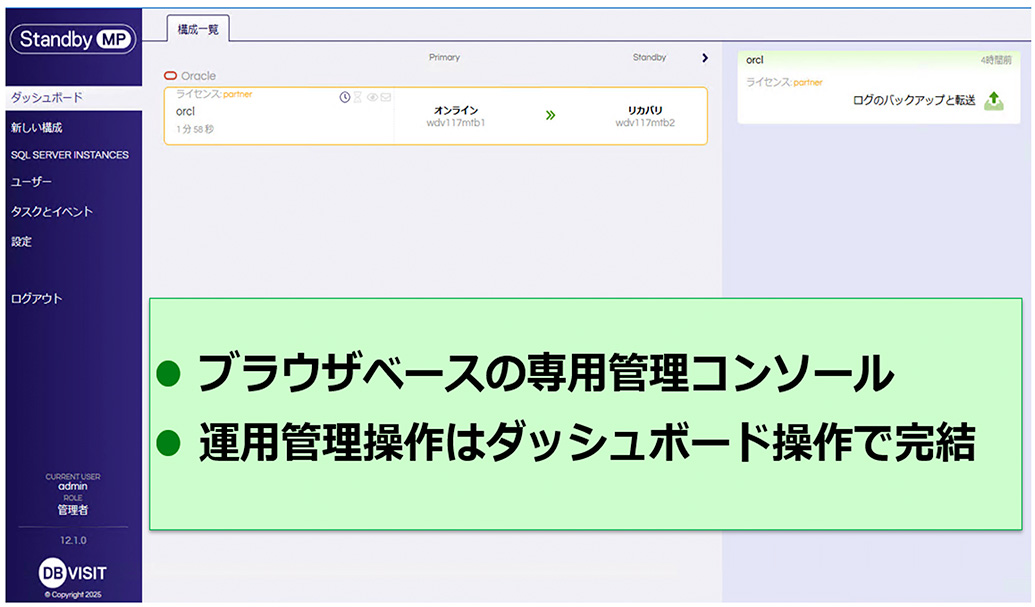Go to SQL SERVER INSTANCES

point(69,155)
